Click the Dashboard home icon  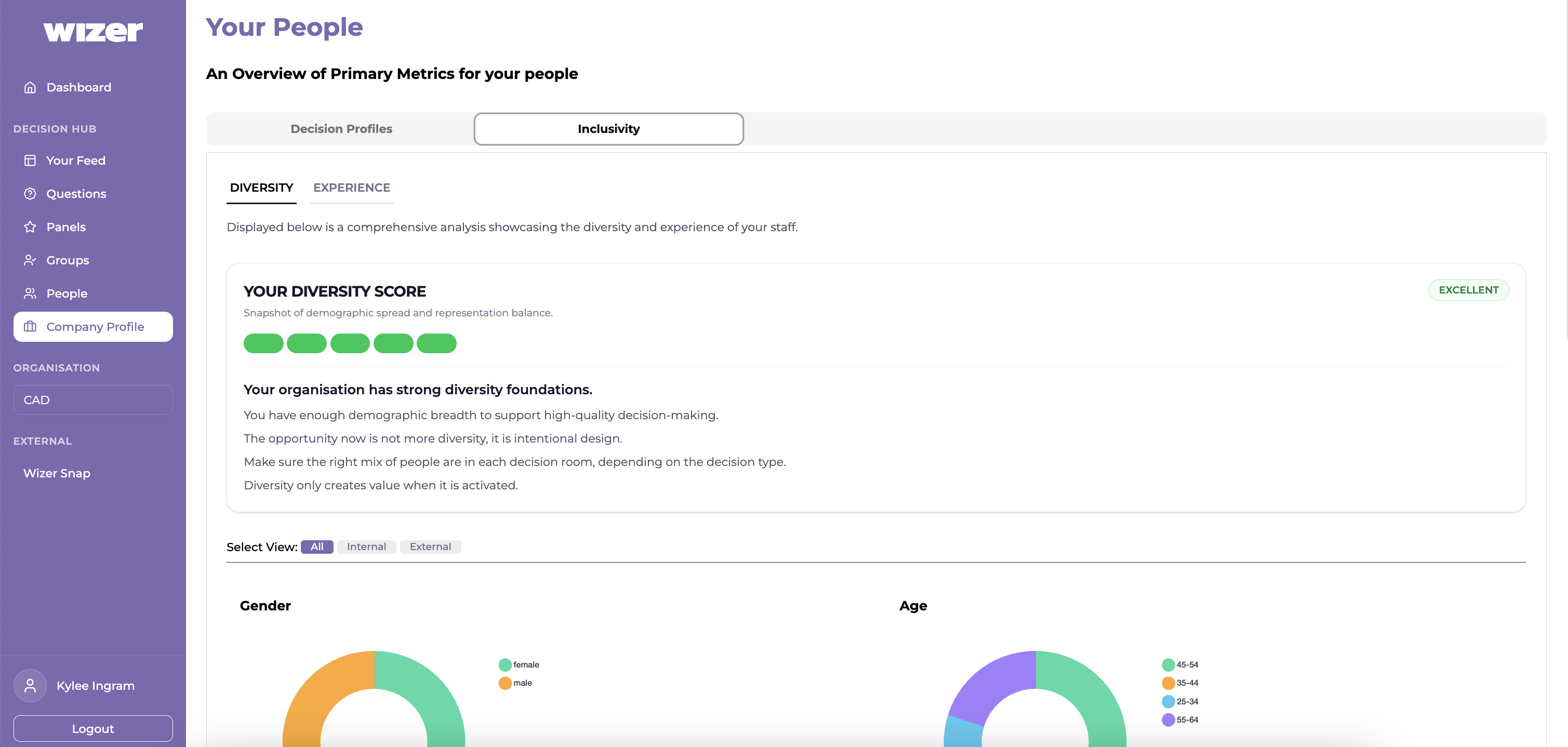[x=30, y=87]
